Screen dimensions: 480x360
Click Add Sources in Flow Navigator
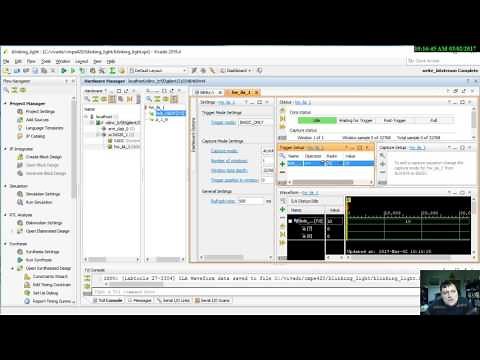pyautogui.click(x=37, y=120)
